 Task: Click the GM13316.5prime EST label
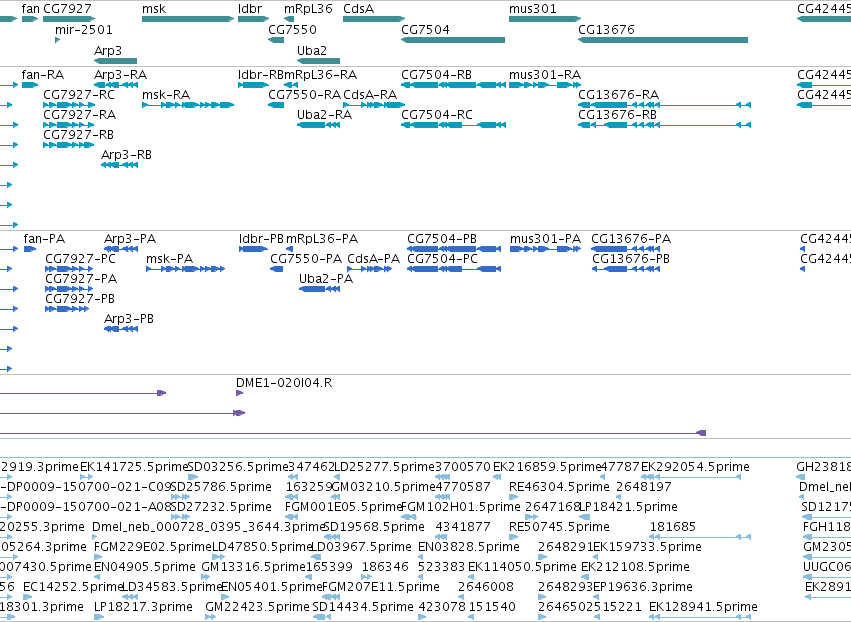253,567
